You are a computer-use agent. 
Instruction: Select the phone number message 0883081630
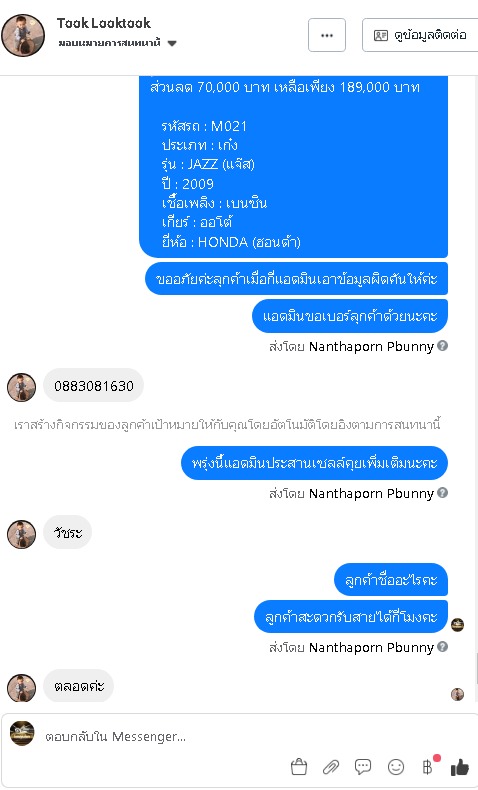[x=94, y=386]
